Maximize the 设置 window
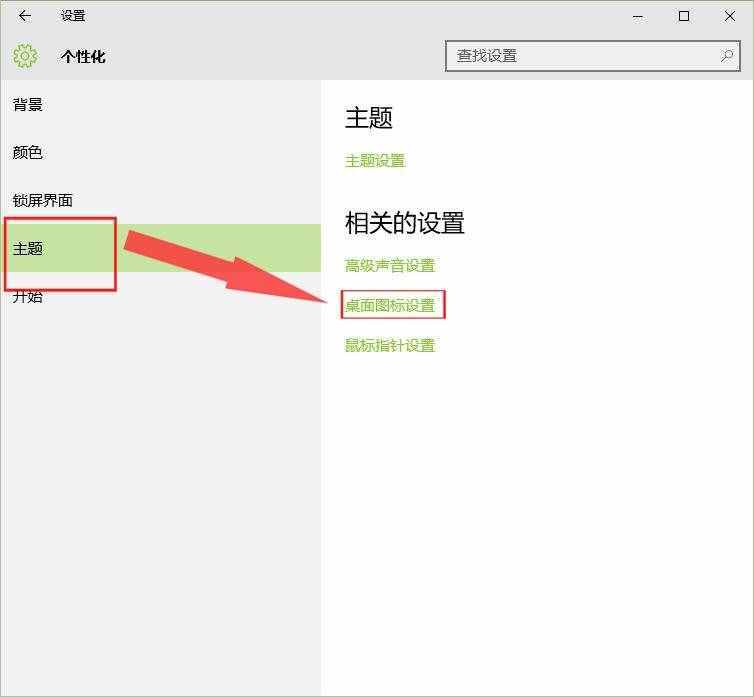Screen dimensions: 754x697 [684, 16]
